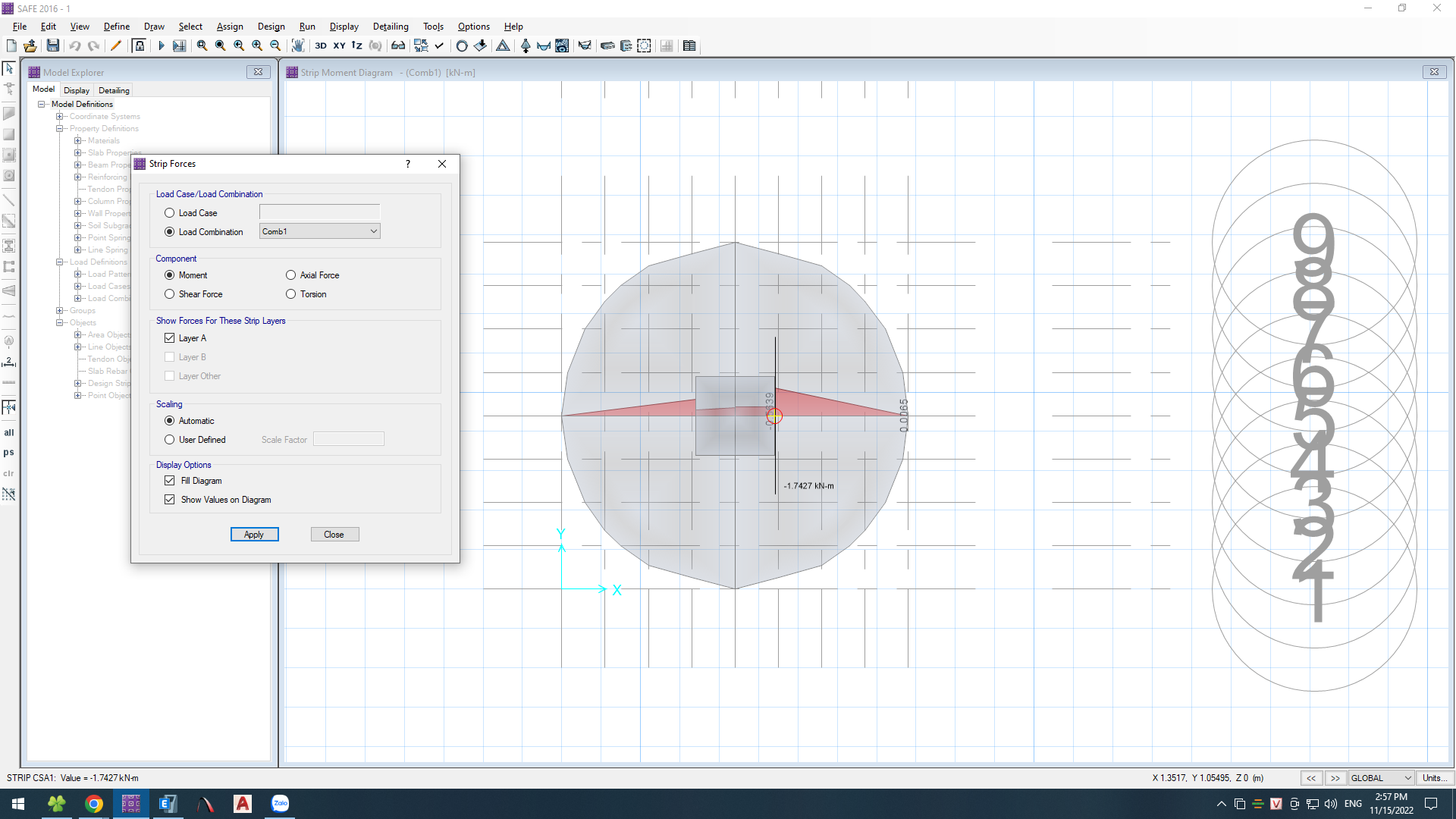Switch to the Display tab in Model Explorer
The image size is (1456, 819).
pos(76,90)
